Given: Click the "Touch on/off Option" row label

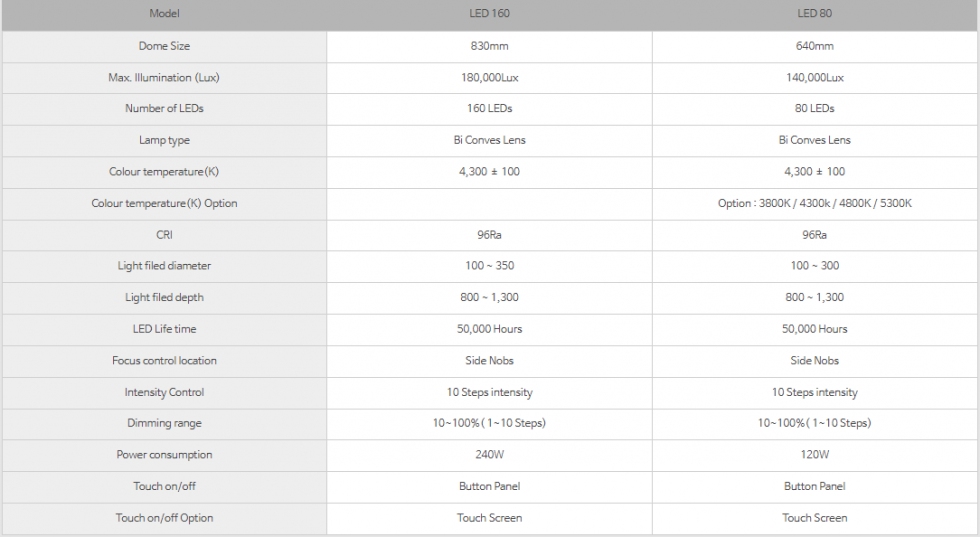Looking at the screenshot, I should coord(164,518).
